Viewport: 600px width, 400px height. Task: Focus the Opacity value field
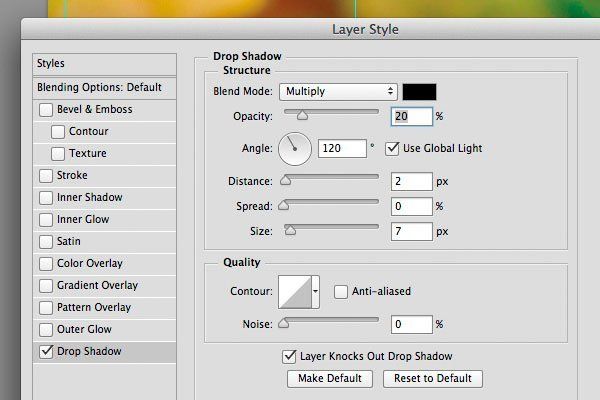[412, 116]
